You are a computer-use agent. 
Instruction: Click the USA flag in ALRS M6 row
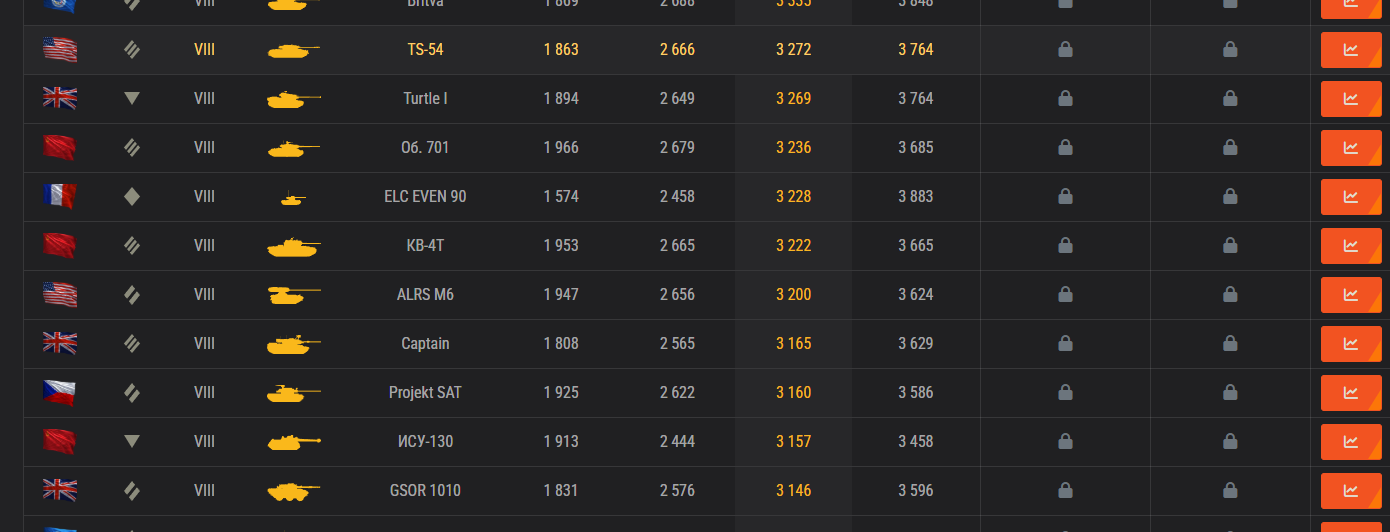pos(60,294)
